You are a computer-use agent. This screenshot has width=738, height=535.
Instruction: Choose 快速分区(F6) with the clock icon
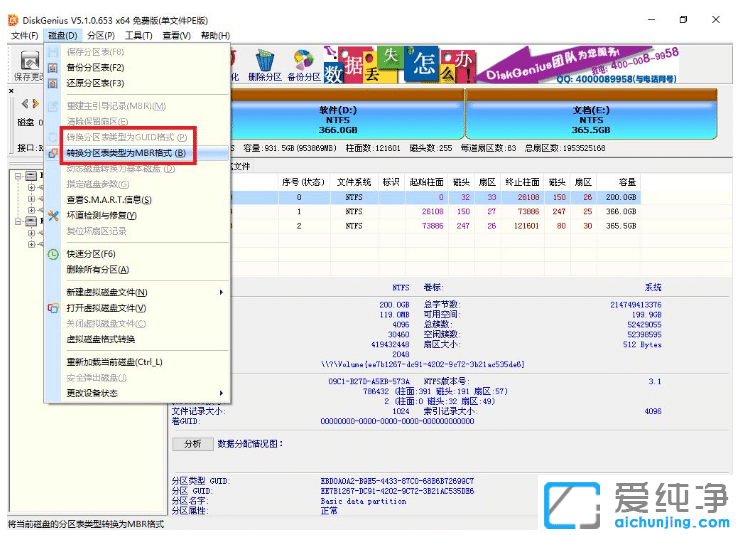click(x=90, y=254)
